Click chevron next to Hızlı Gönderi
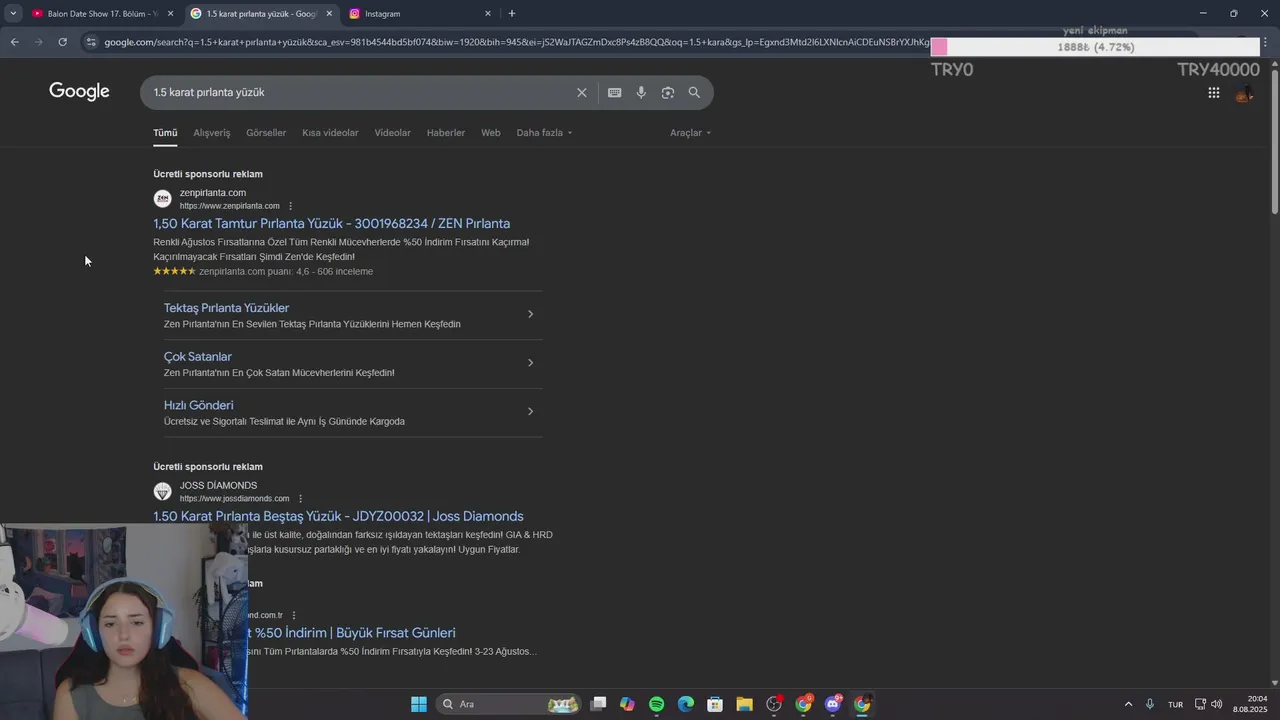The width and height of the screenshot is (1280, 720). (x=530, y=411)
